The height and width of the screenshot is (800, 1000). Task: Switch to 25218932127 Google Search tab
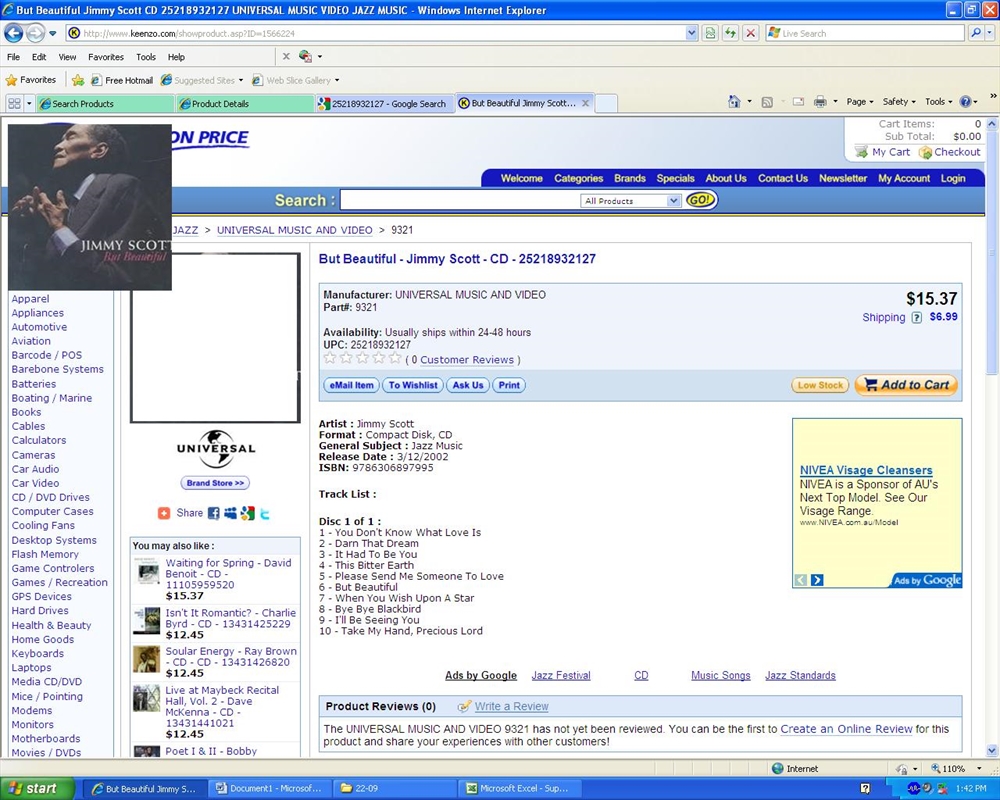point(386,103)
